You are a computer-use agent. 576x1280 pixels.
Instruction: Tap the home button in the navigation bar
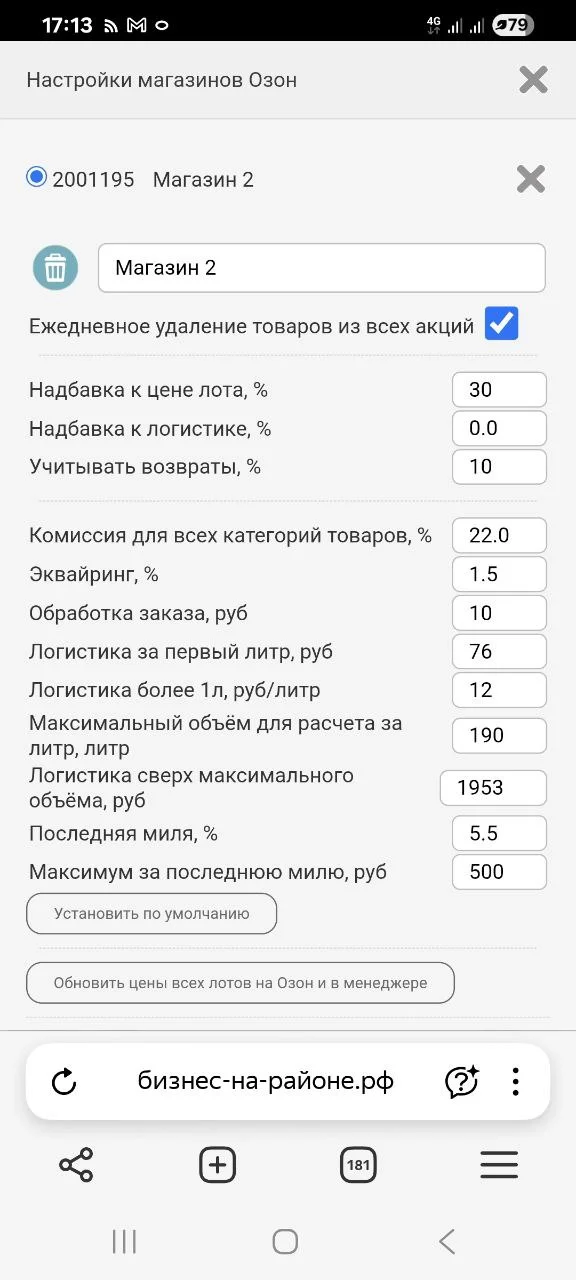[285, 1241]
